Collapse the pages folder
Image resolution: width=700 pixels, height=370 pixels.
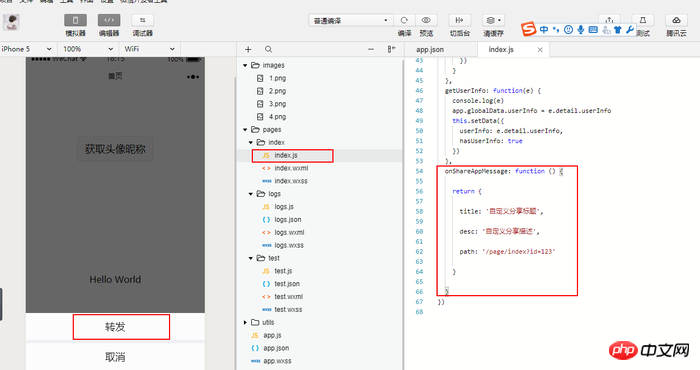pos(245,130)
